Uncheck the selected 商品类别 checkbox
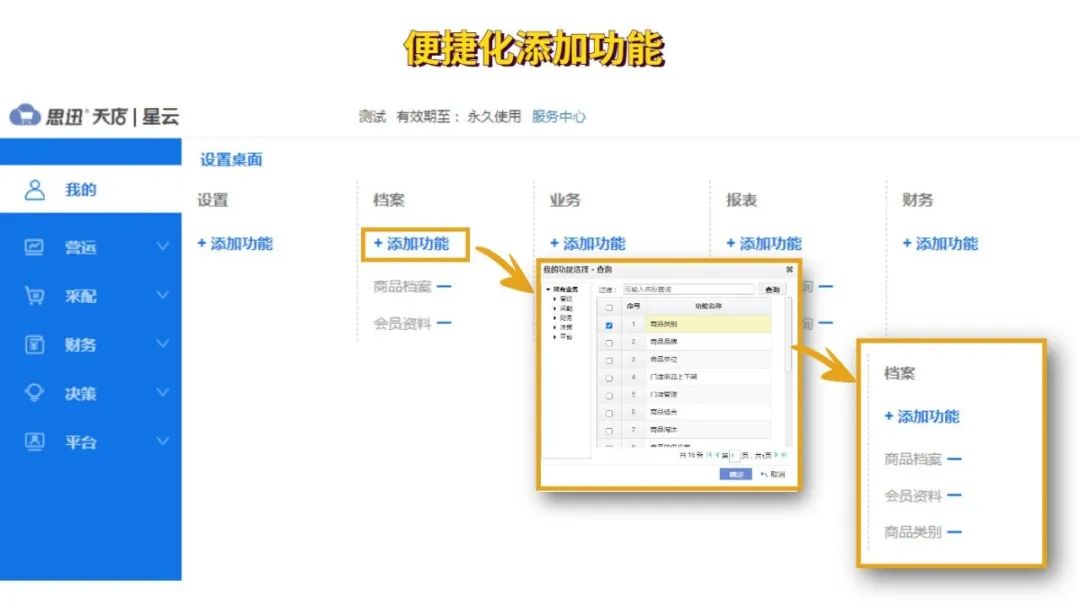The image size is (1080, 606). click(608, 325)
